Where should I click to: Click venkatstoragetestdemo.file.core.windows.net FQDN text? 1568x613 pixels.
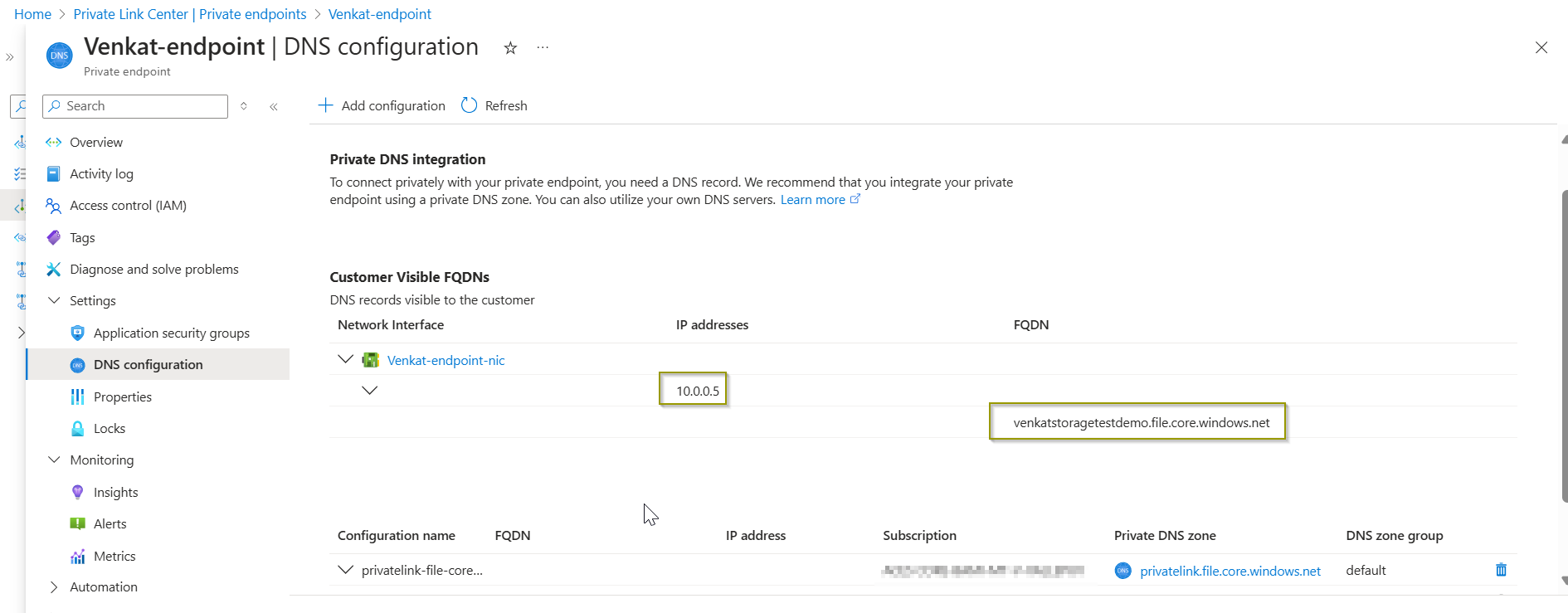pos(1142,423)
